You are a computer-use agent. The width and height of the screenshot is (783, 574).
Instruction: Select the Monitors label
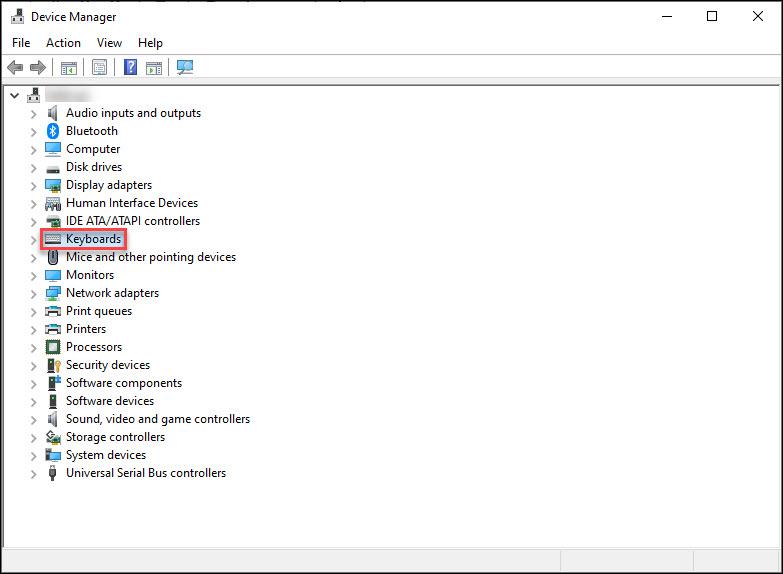point(90,275)
